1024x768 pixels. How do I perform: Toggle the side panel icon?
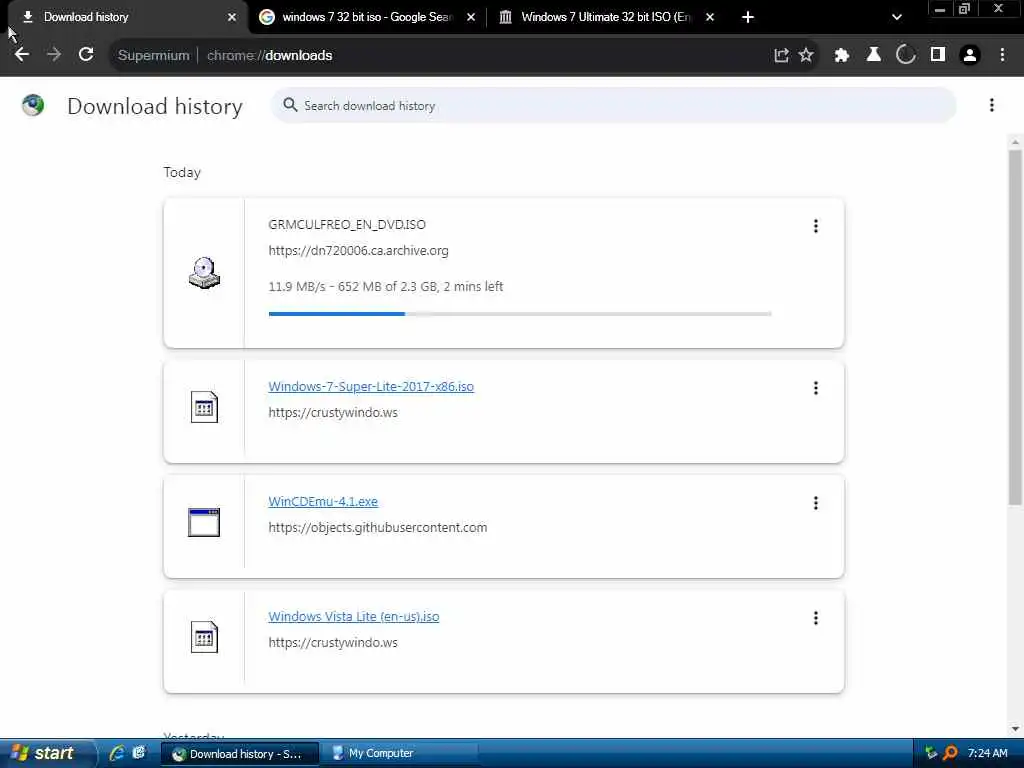(x=938, y=56)
